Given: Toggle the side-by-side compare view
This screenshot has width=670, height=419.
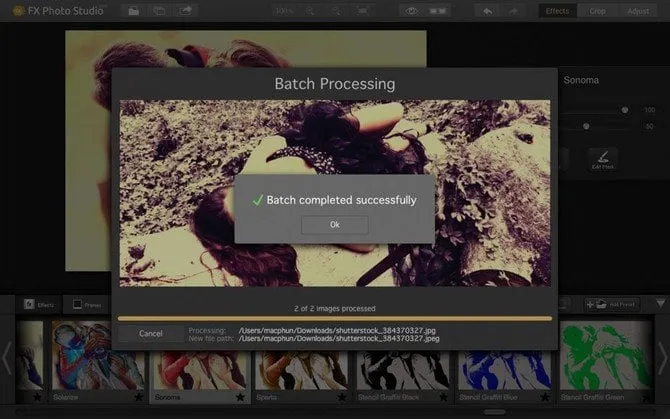Looking at the screenshot, I should click(437, 11).
